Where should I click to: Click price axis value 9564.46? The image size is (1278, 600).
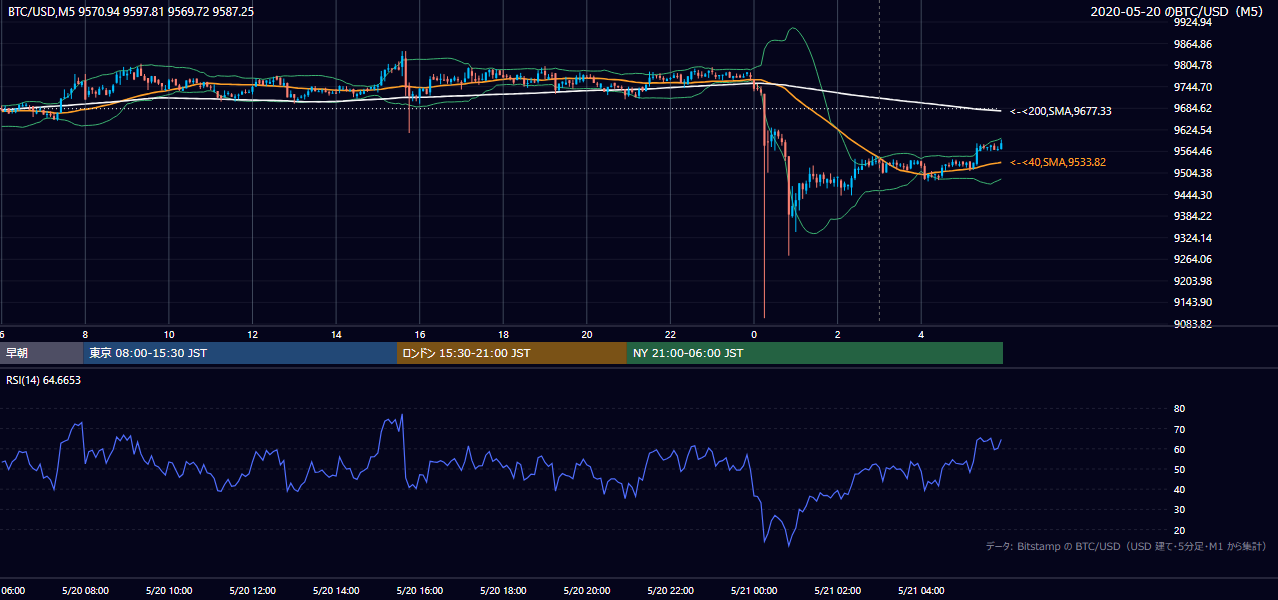pos(1193,151)
